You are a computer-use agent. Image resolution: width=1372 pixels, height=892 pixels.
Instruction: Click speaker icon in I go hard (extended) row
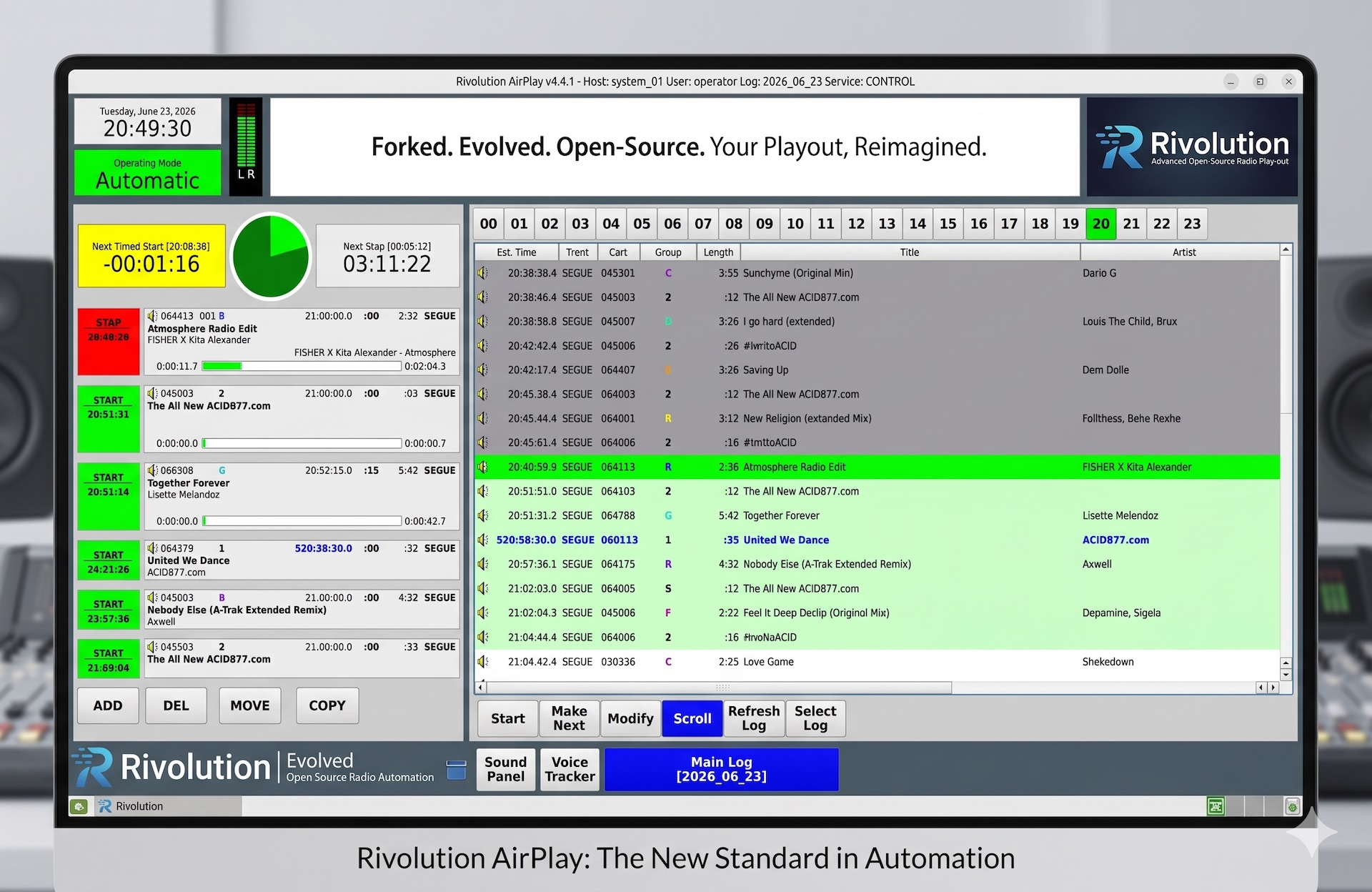[483, 322]
